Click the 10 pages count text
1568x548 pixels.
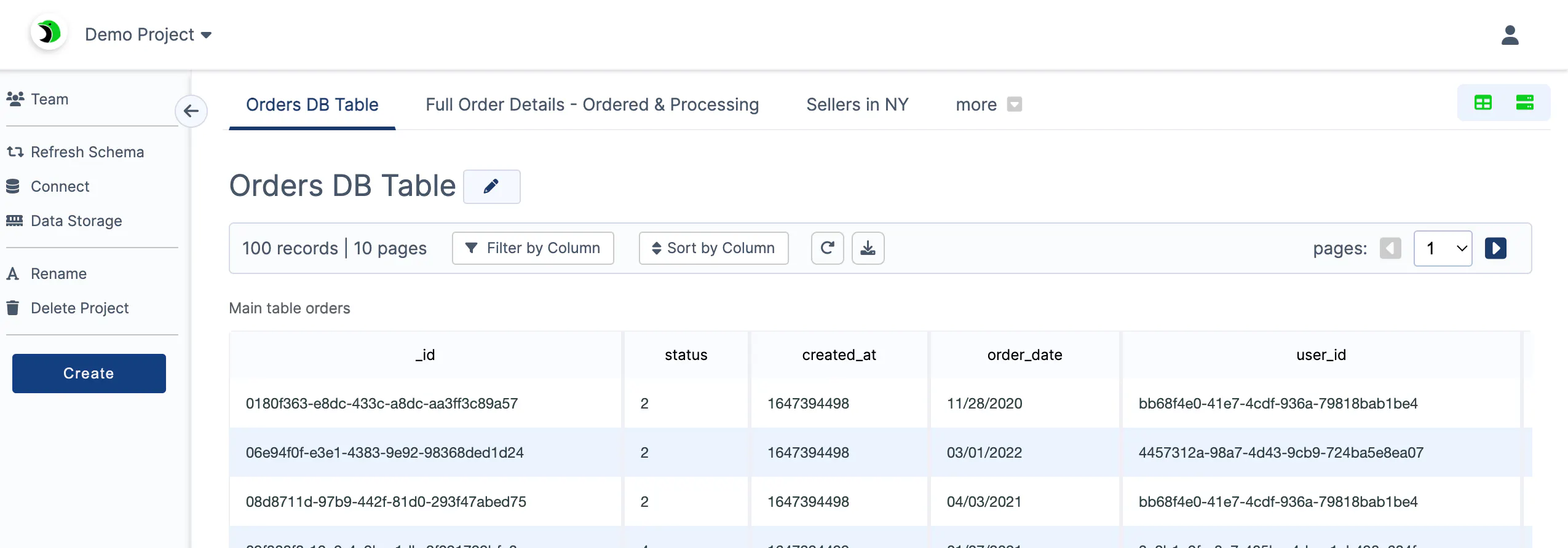[390, 248]
